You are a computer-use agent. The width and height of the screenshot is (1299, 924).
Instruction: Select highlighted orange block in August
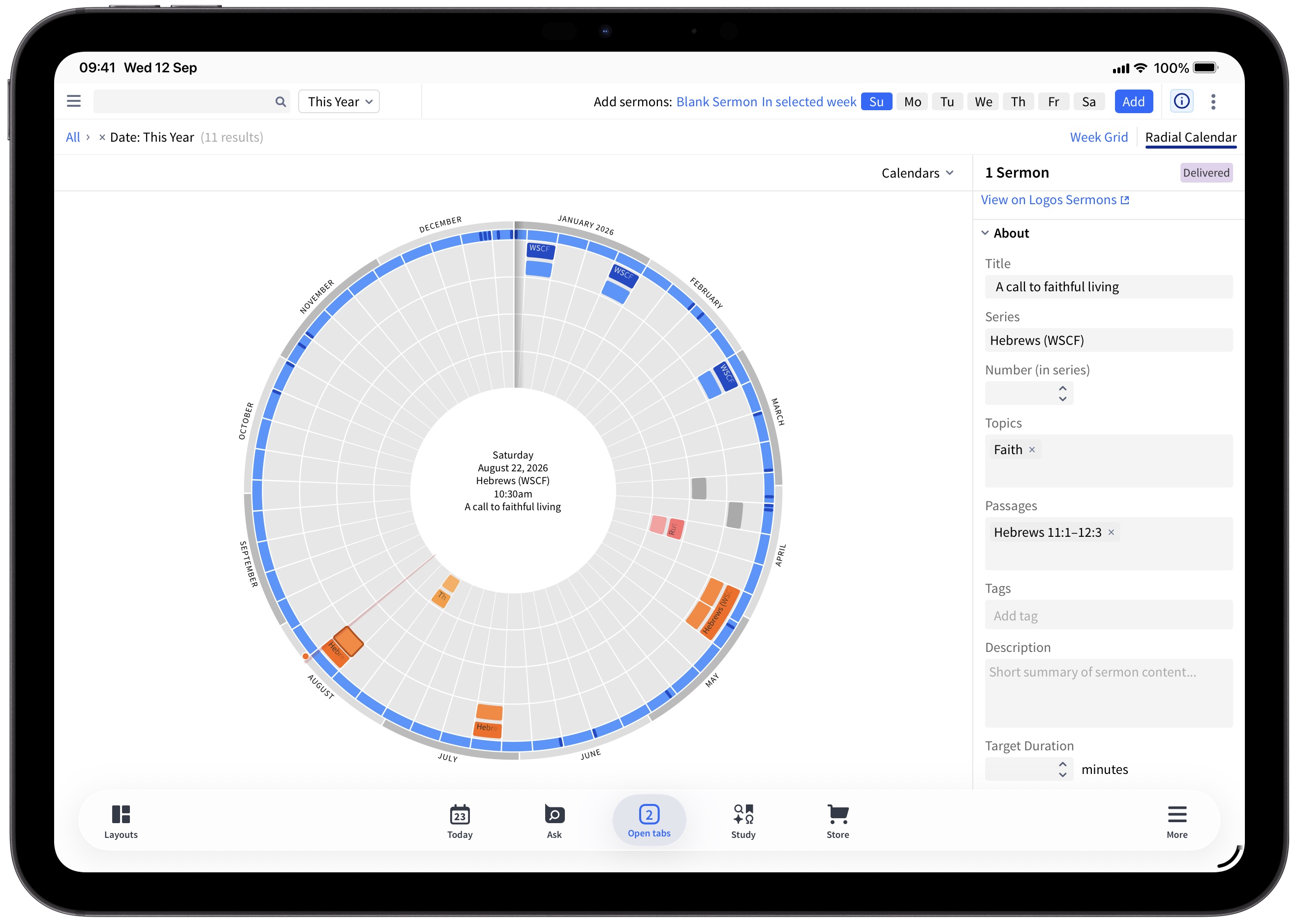tap(348, 642)
